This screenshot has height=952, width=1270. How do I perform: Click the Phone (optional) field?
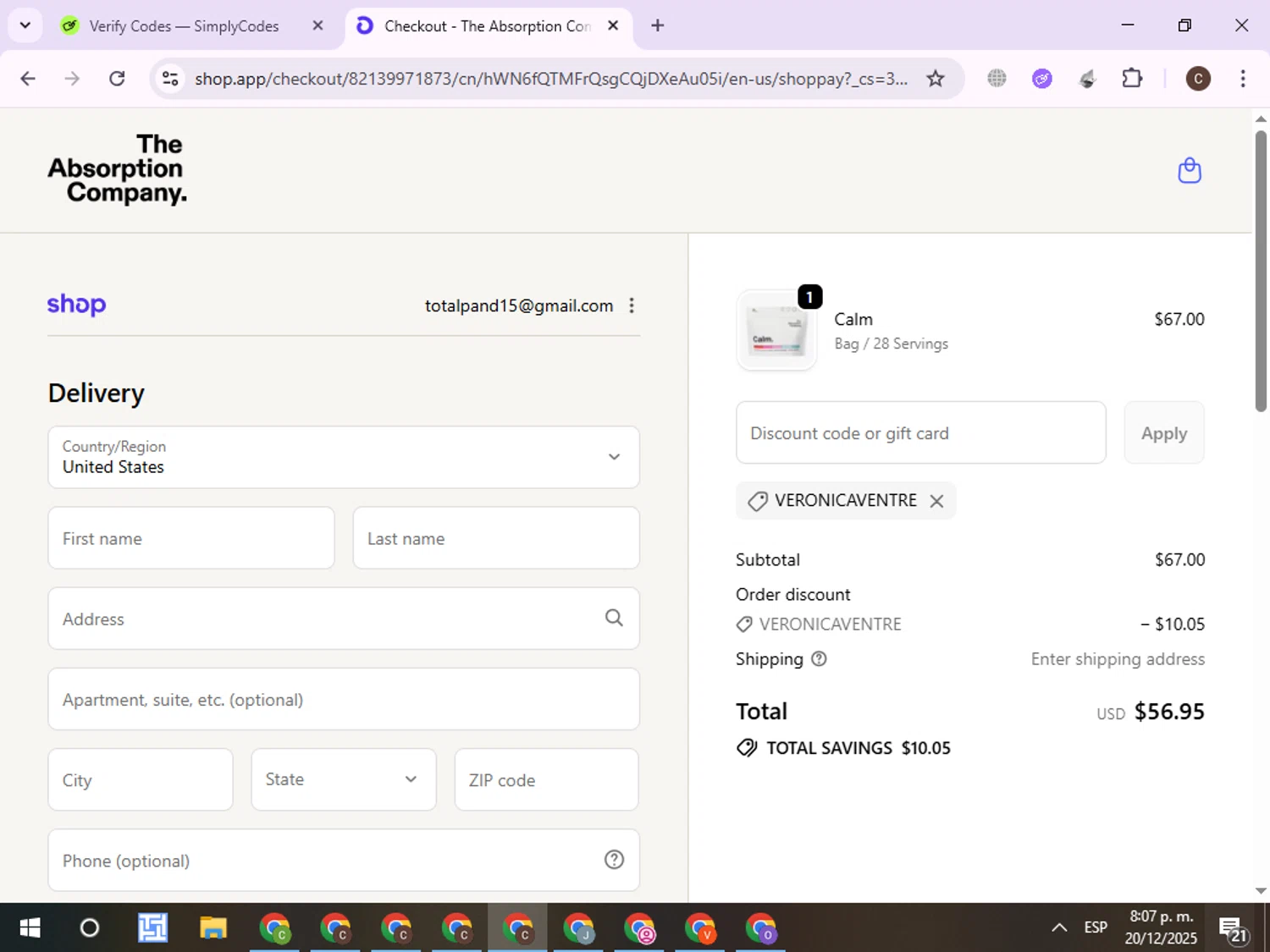(344, 860)
